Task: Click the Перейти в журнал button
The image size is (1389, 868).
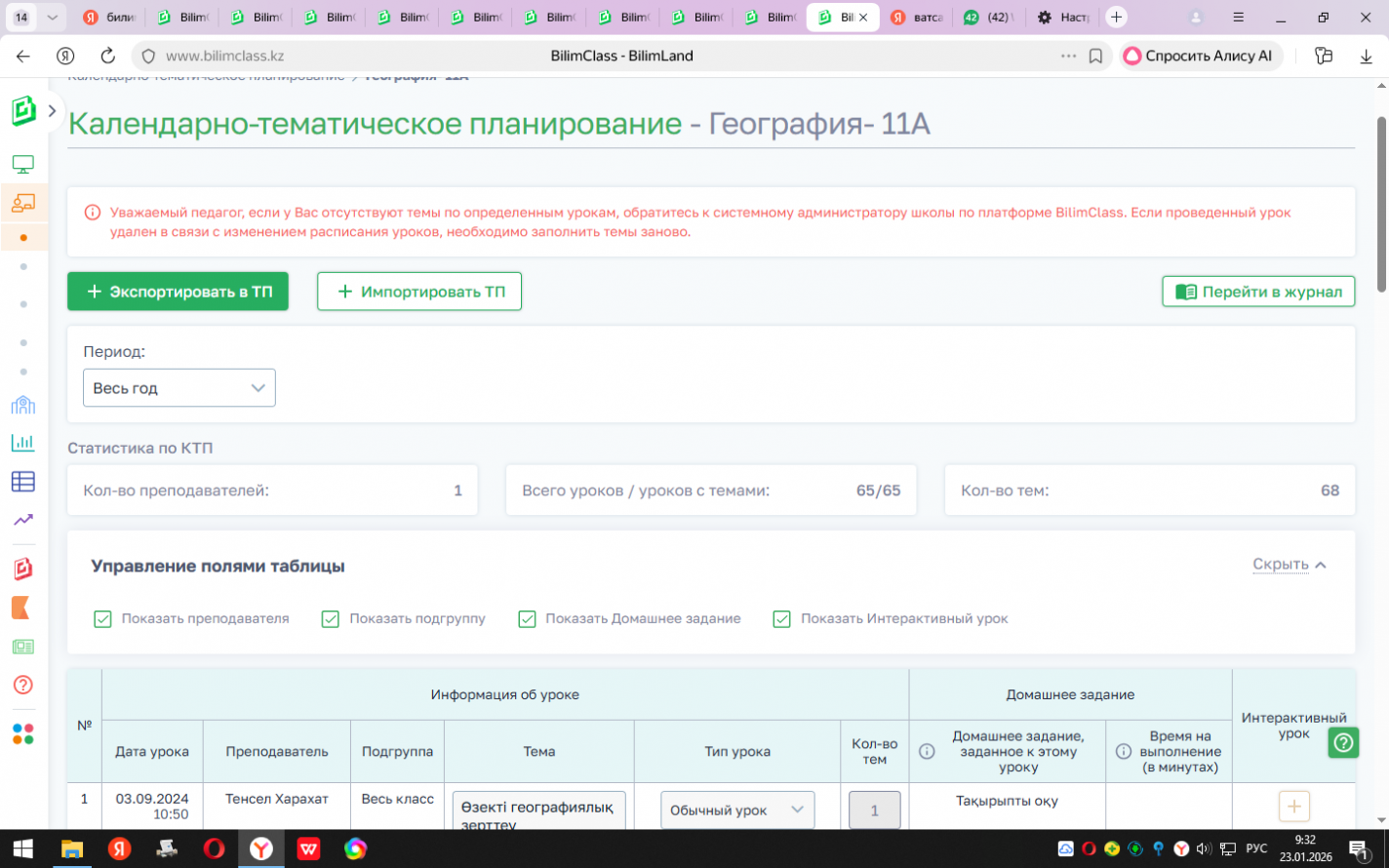Action: pos(1258,292)
